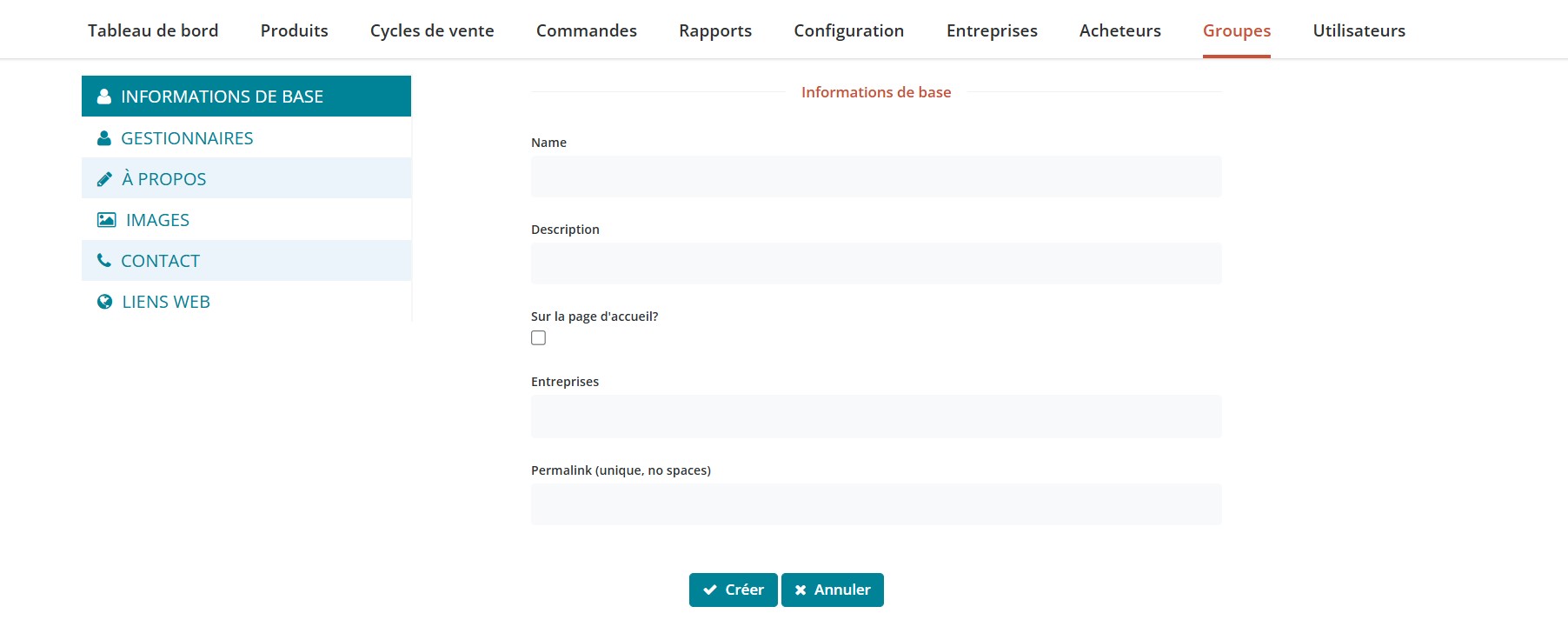This screenshot has width=1568, height=640.
Task: Click the globe icon for Liens web
Action: (105, 302)
